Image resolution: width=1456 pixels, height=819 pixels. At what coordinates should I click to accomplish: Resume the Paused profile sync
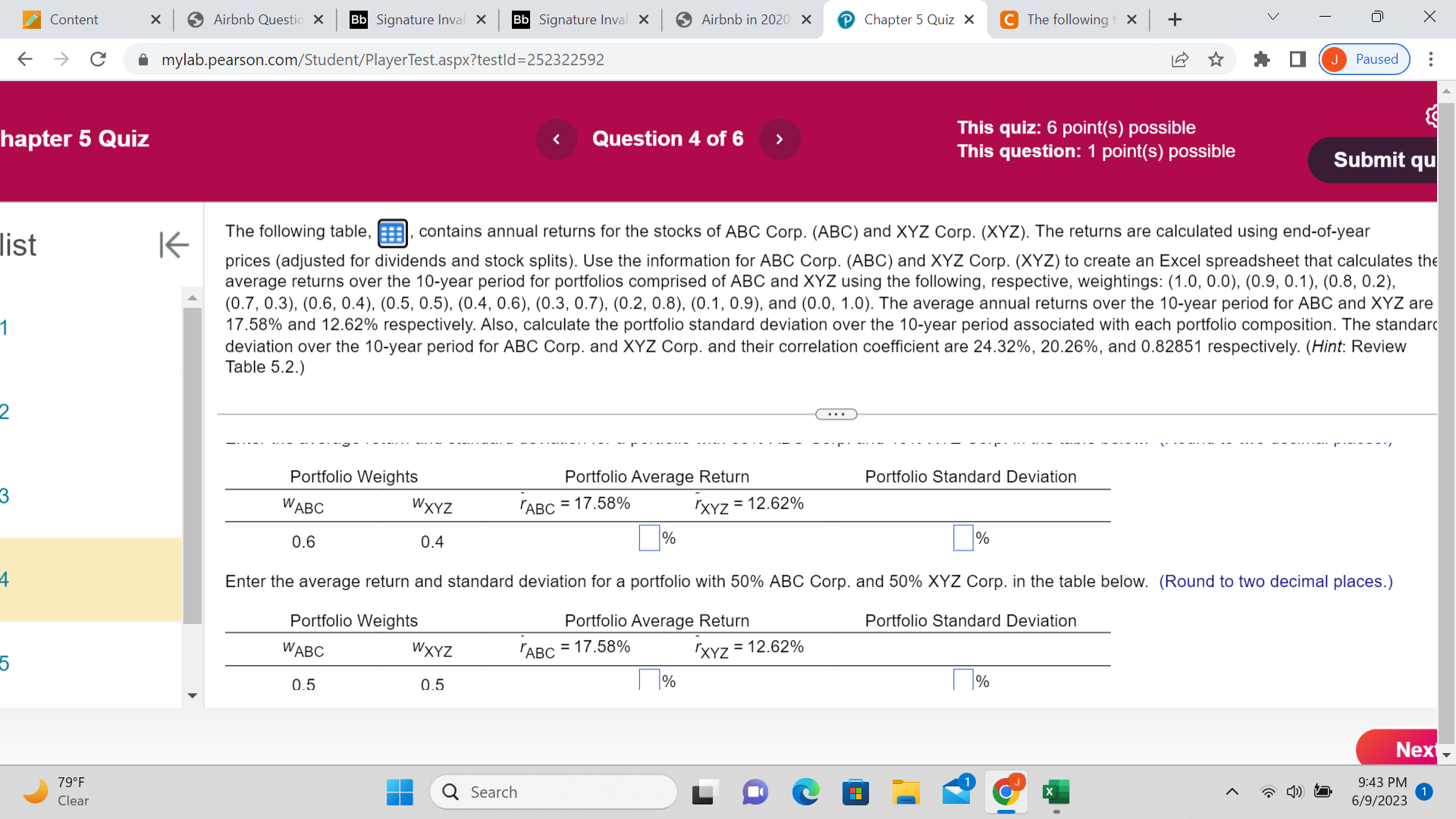pos(1363,59)
